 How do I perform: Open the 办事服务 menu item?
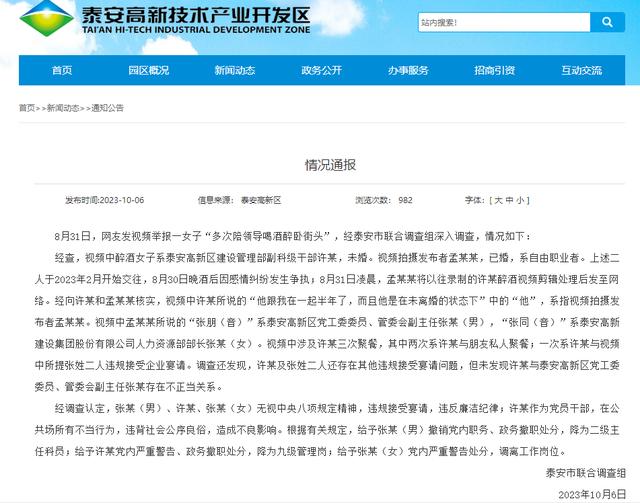408,70
